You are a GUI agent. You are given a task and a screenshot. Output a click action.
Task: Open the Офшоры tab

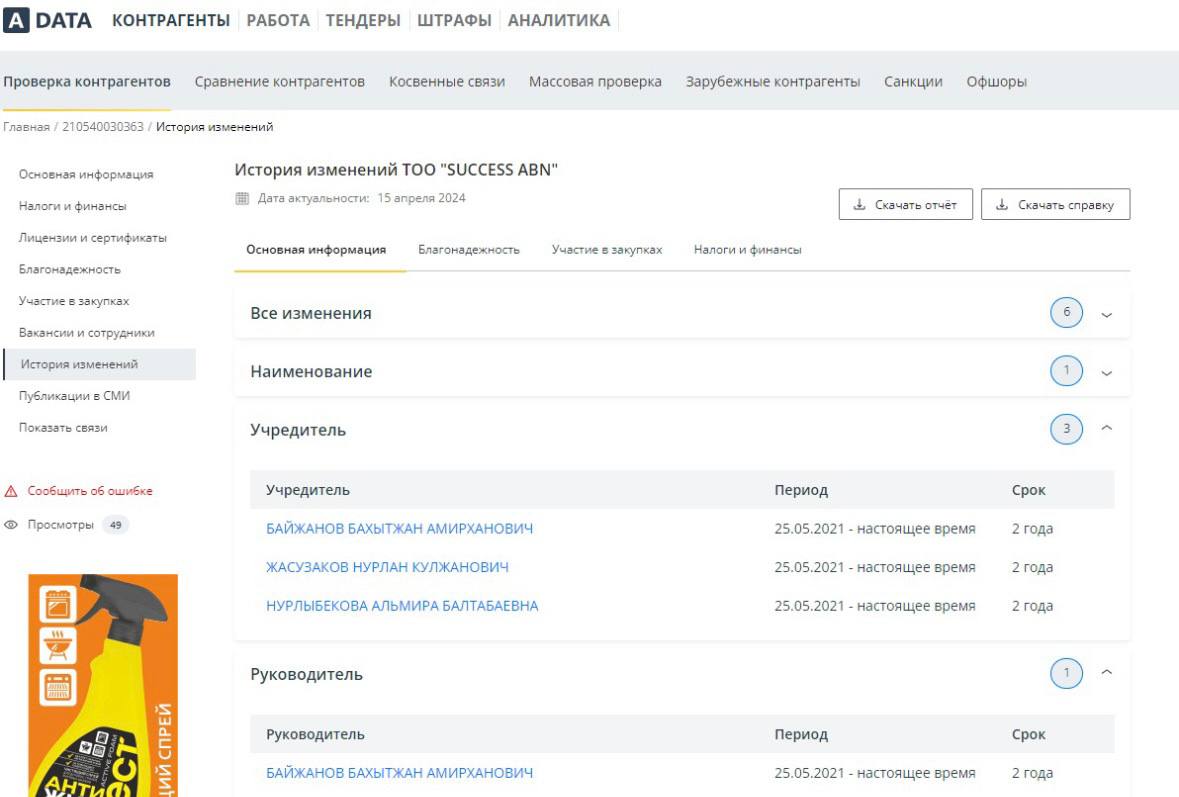click(996, 81)
